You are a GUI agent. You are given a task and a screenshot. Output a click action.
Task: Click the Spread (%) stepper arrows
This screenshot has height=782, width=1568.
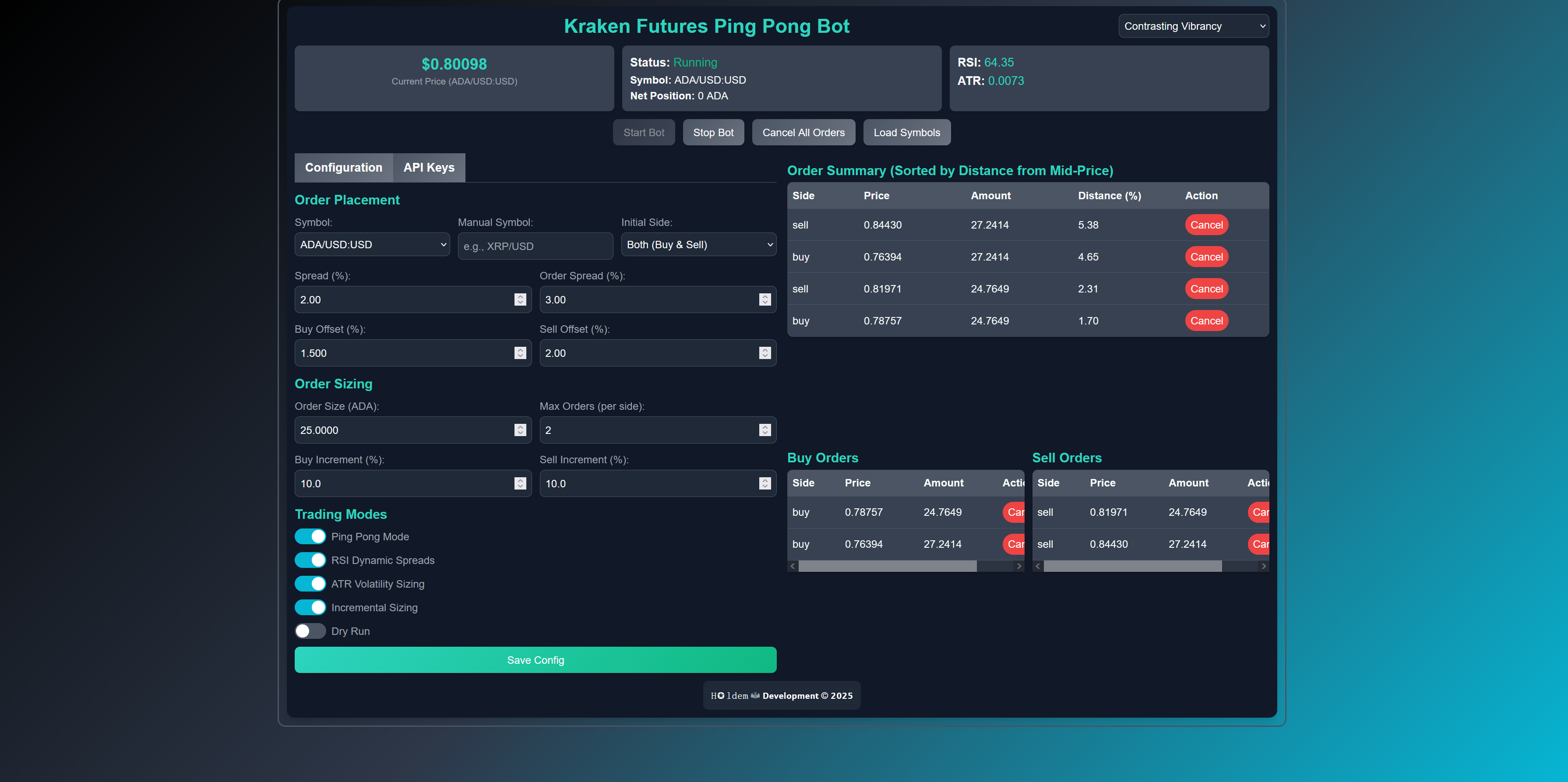pos(520,299)
